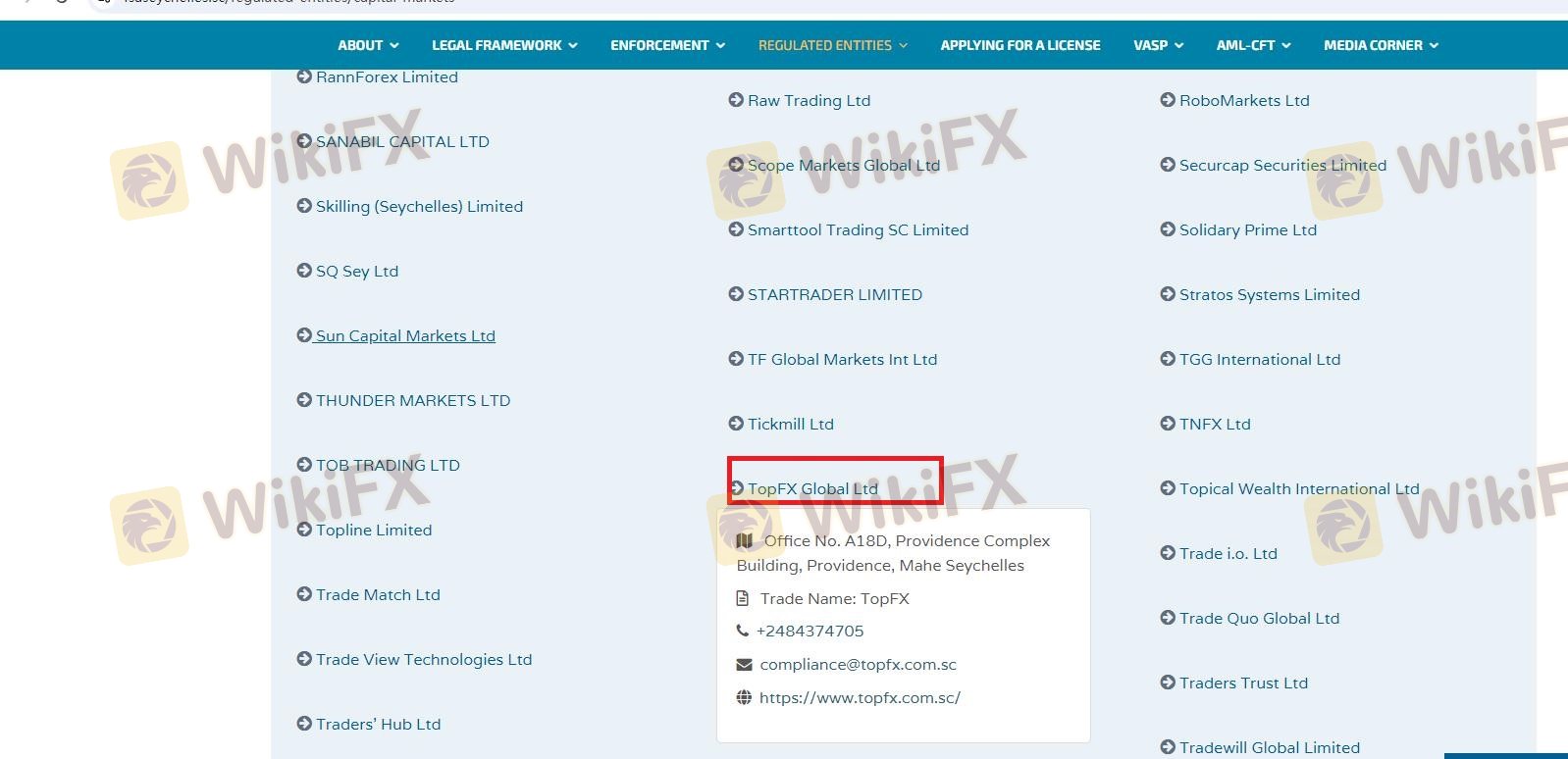Click arrow icon beside Topical Wealth International Ltd
This screenshot has height=759, width=1568.
pos(1168,488)
